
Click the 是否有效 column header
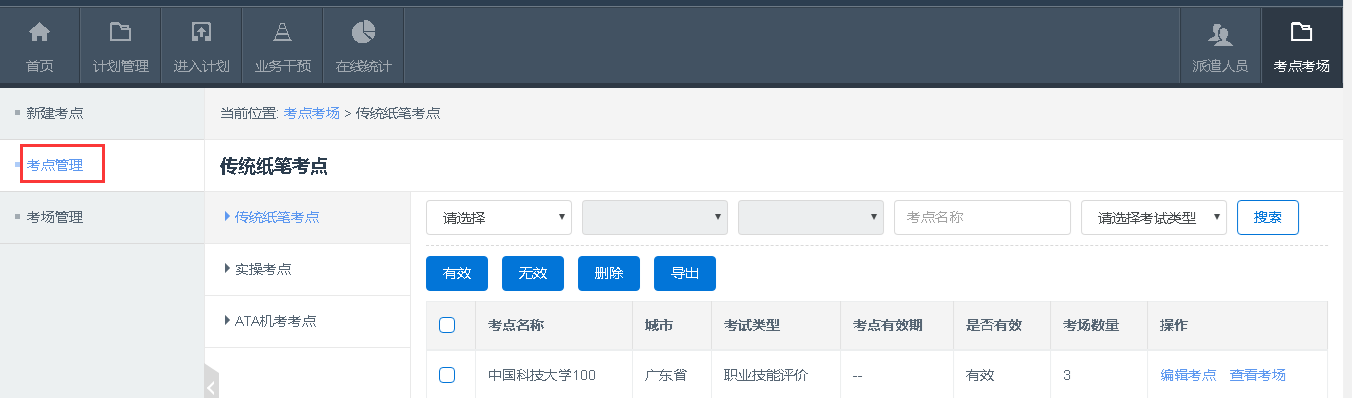coord(994,325)
